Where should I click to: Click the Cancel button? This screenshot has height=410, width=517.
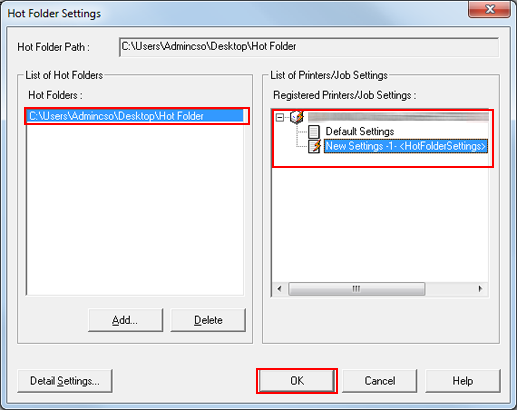coord(380,381)
